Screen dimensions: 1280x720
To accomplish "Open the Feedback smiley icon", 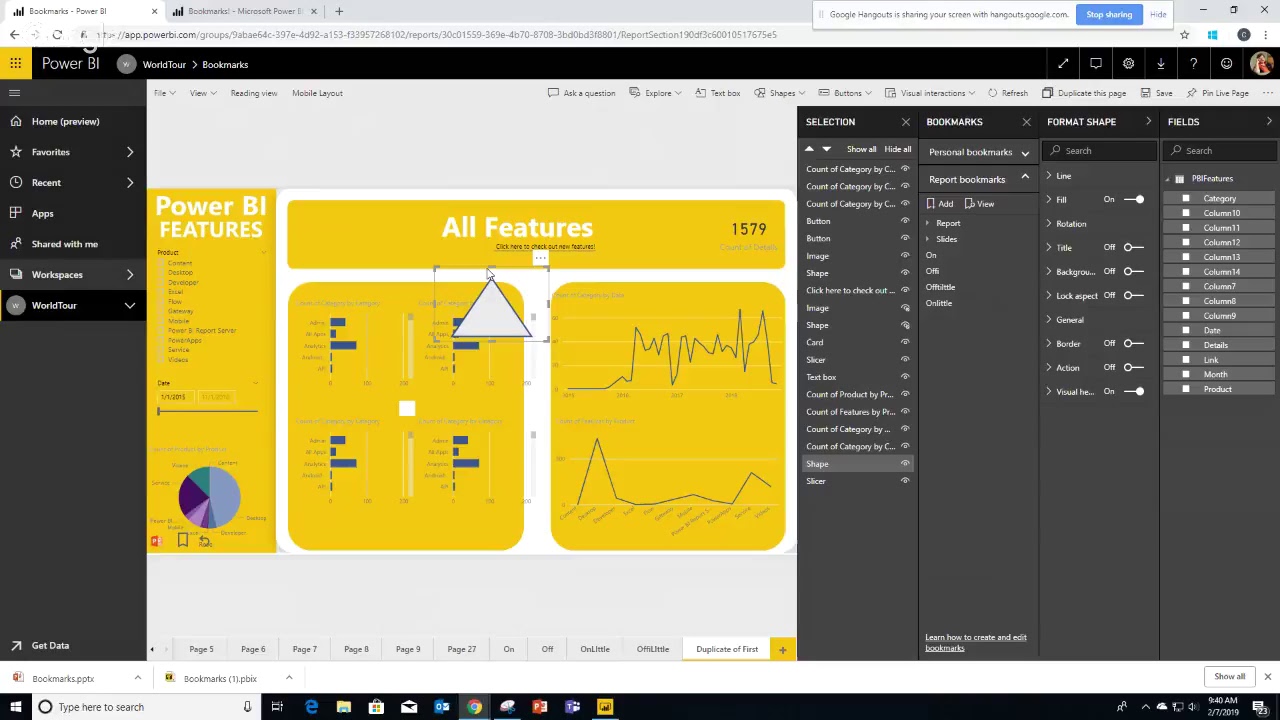I will click(1226, 64).
